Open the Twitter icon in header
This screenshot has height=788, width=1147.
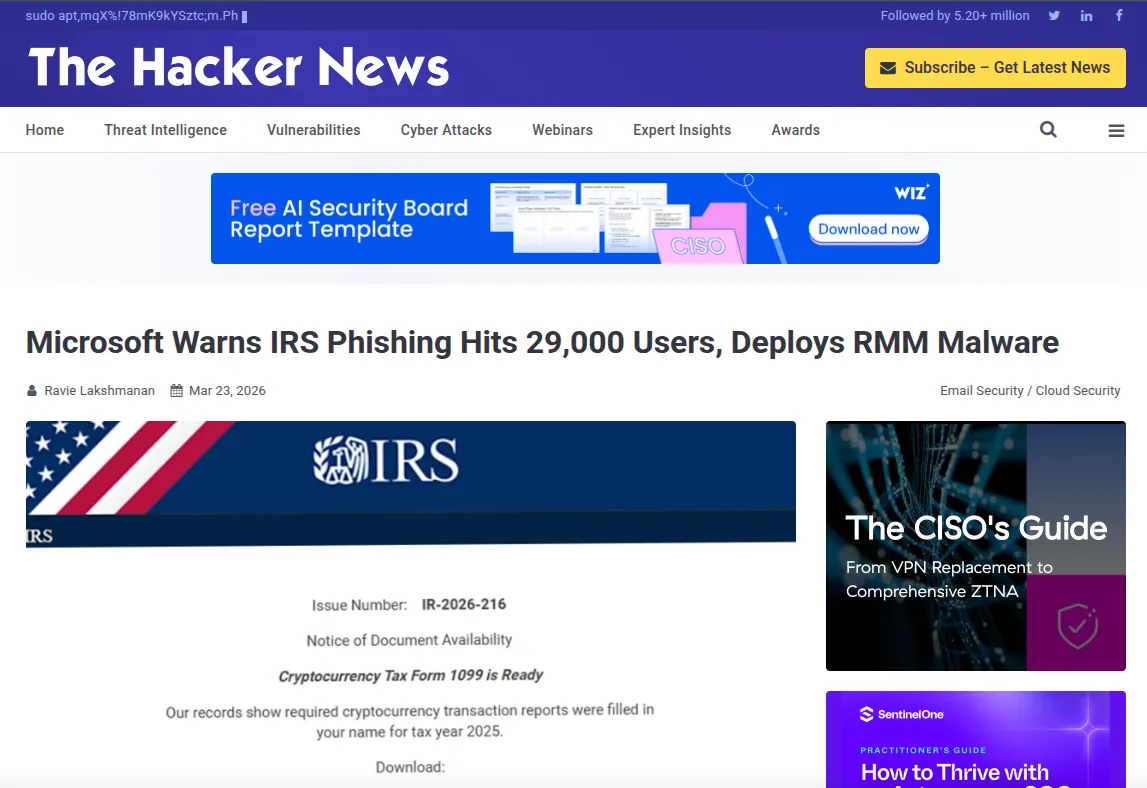coord(1054,15)
